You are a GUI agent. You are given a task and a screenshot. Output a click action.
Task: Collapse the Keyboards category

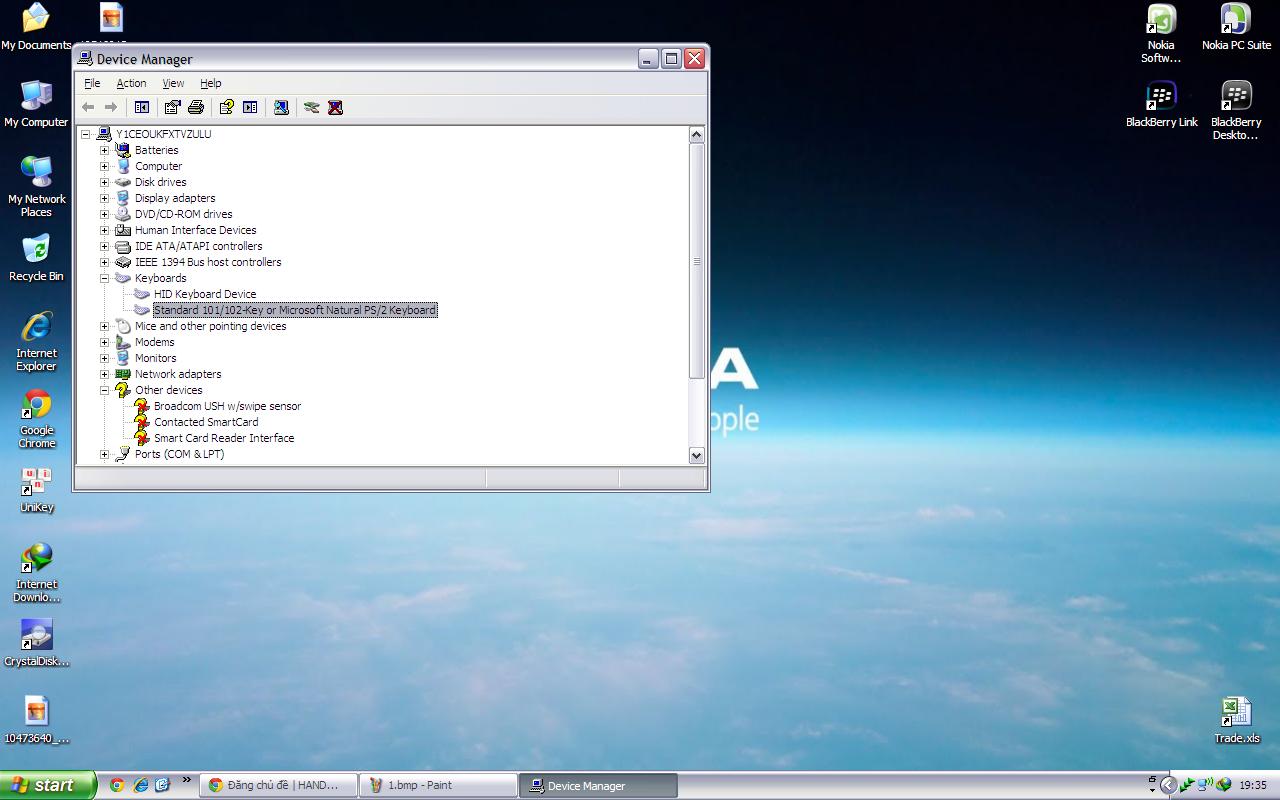tap(104, 278)
